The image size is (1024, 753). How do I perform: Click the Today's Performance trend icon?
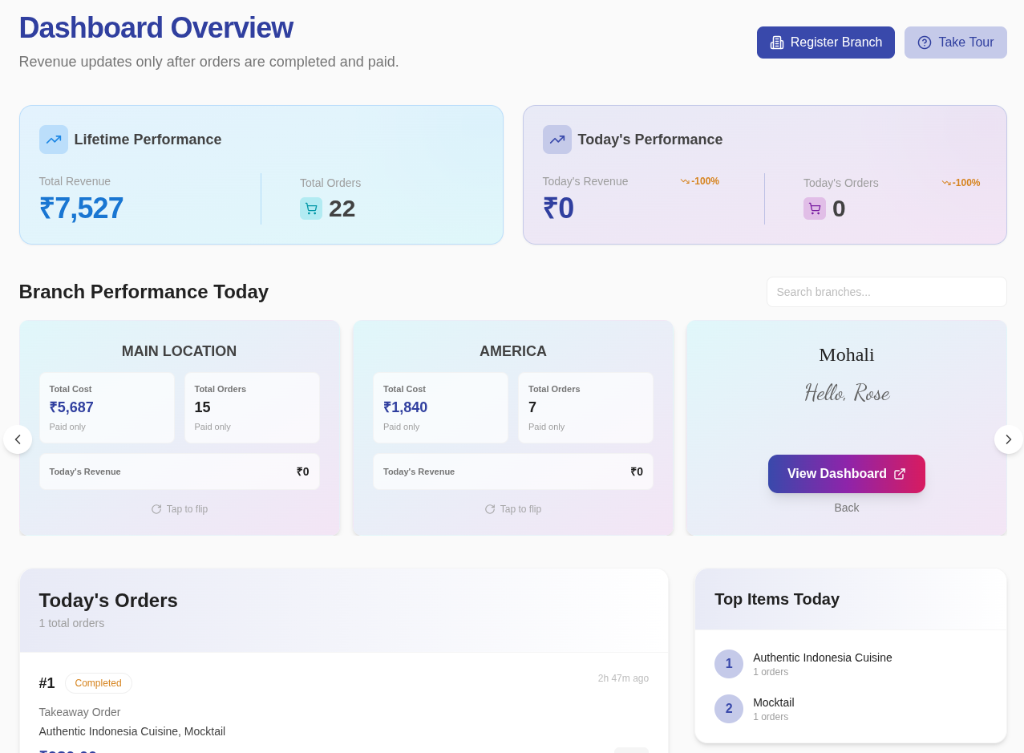(557, 140)
